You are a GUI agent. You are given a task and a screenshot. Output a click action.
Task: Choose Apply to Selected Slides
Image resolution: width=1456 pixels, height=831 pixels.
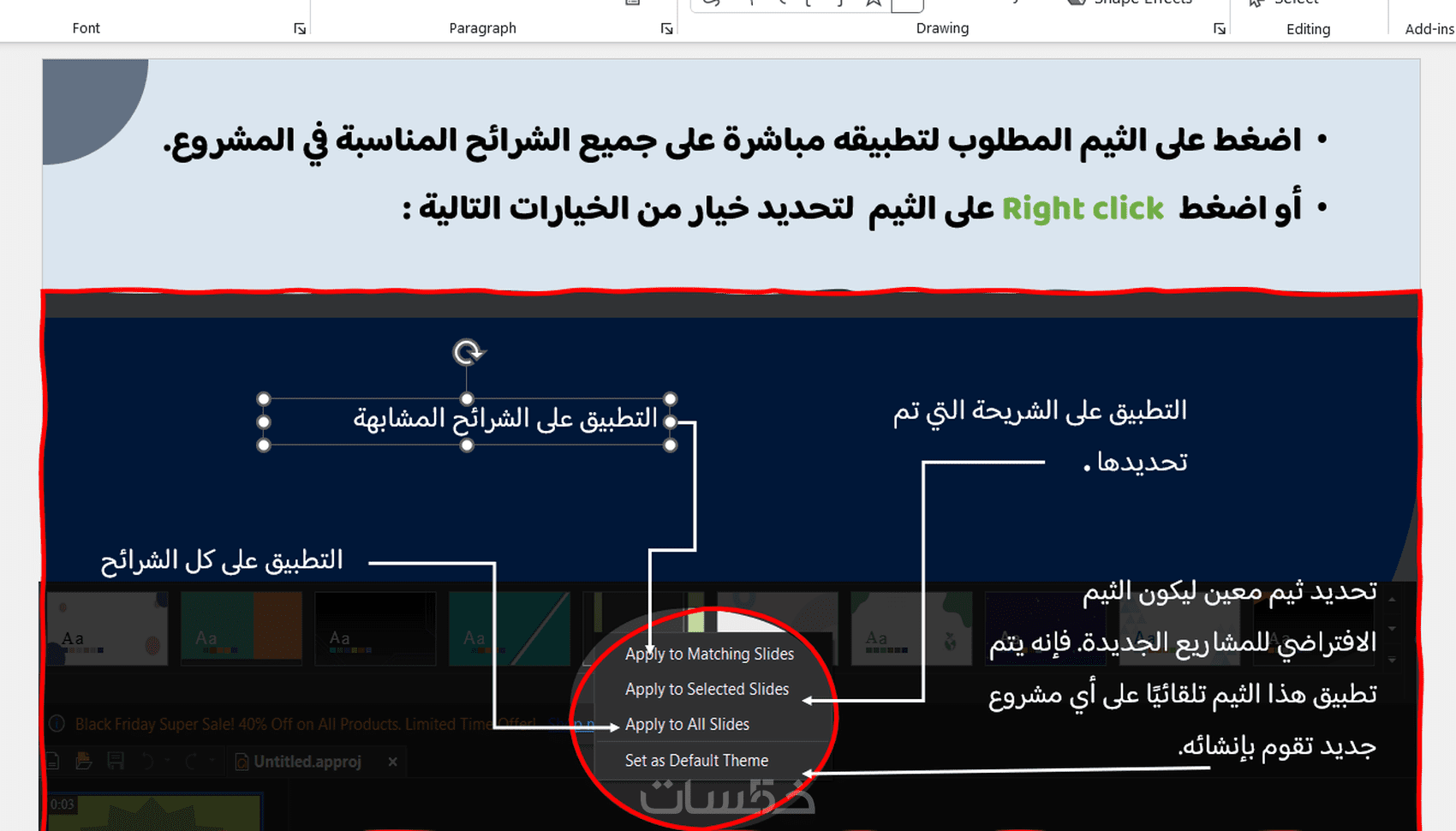coord(707,689)
